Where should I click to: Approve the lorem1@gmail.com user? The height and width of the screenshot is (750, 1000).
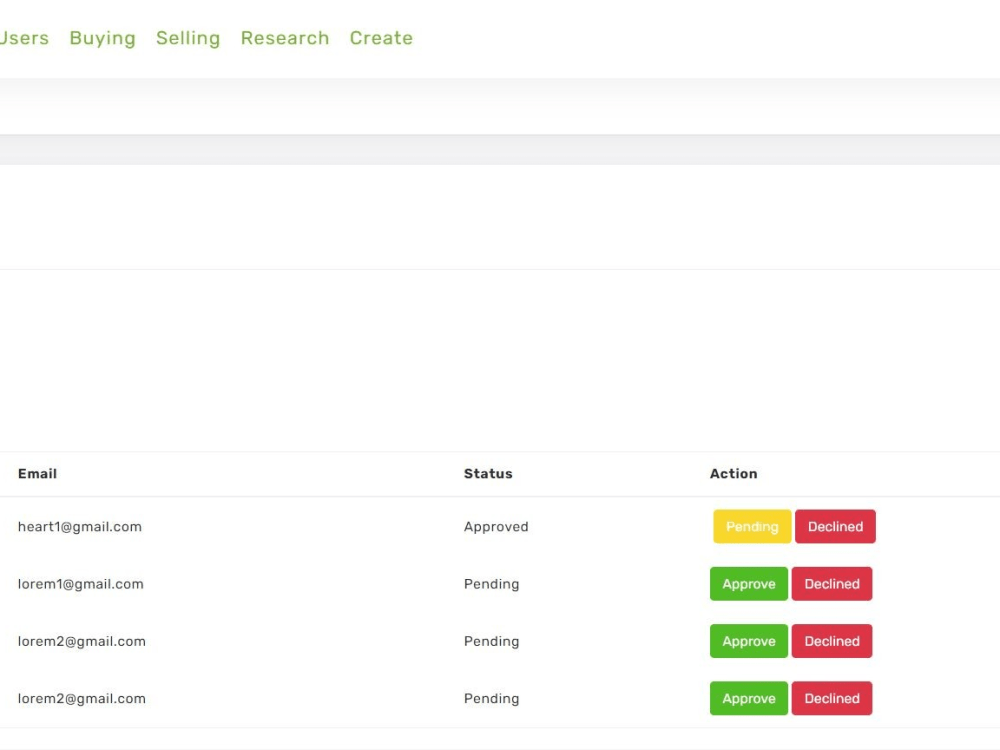point(748,584)
